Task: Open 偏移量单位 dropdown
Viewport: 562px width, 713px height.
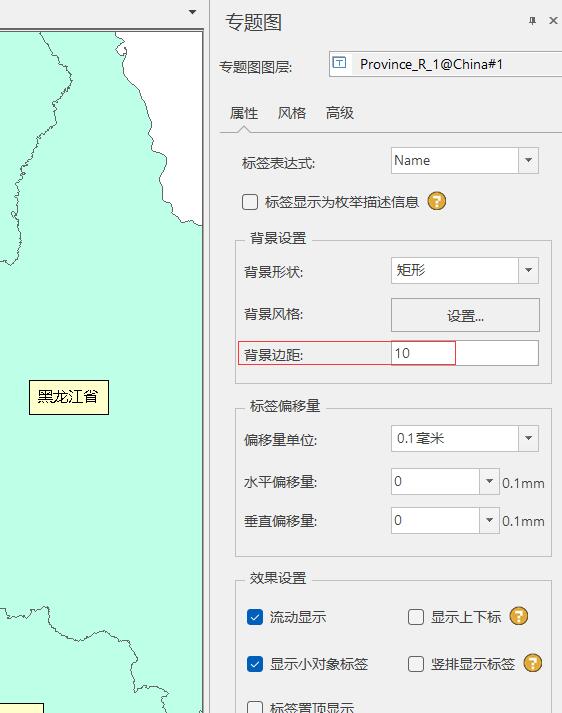Action: point(528,438)
